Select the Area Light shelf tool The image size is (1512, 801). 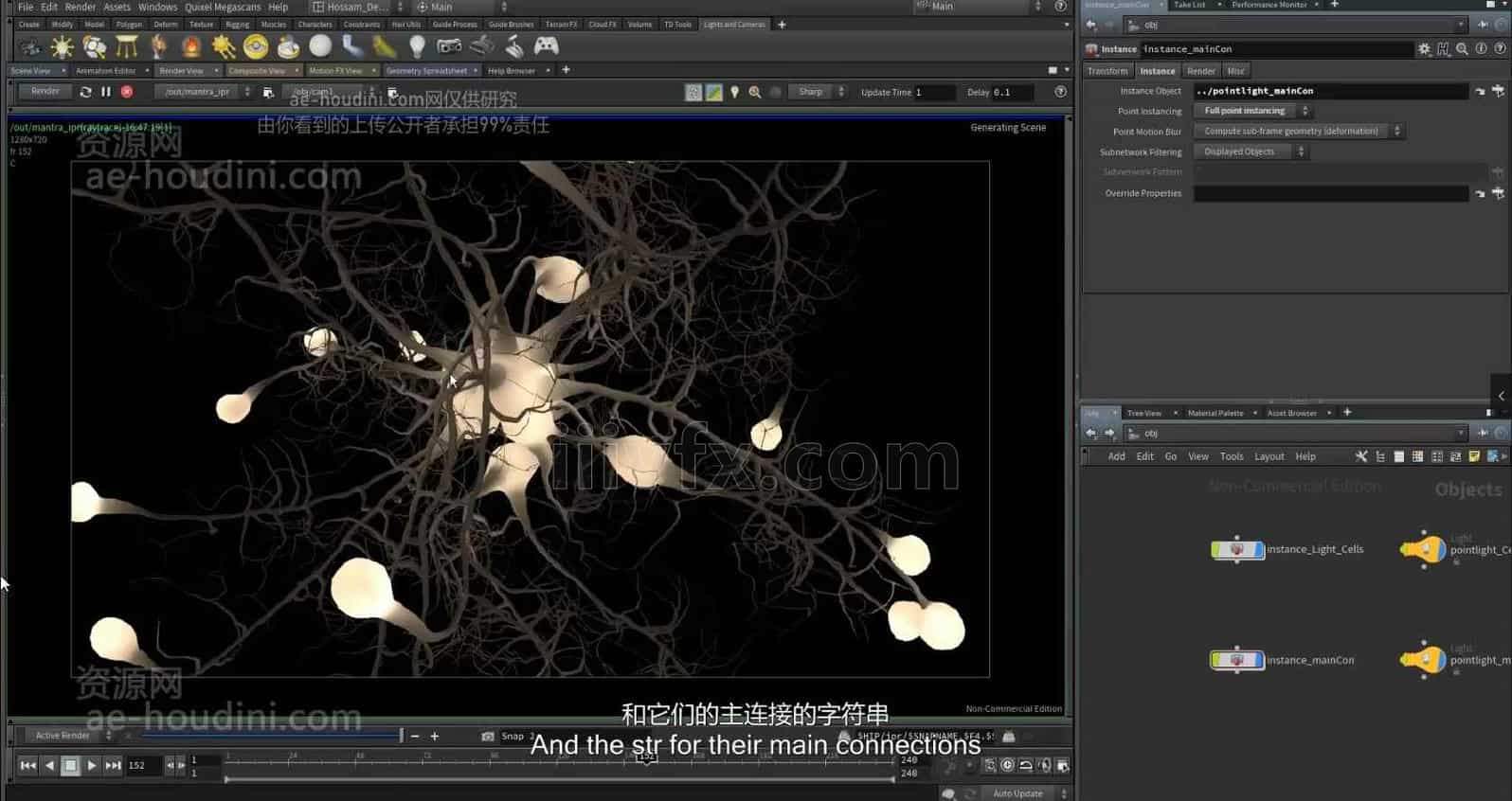point(126,45)
